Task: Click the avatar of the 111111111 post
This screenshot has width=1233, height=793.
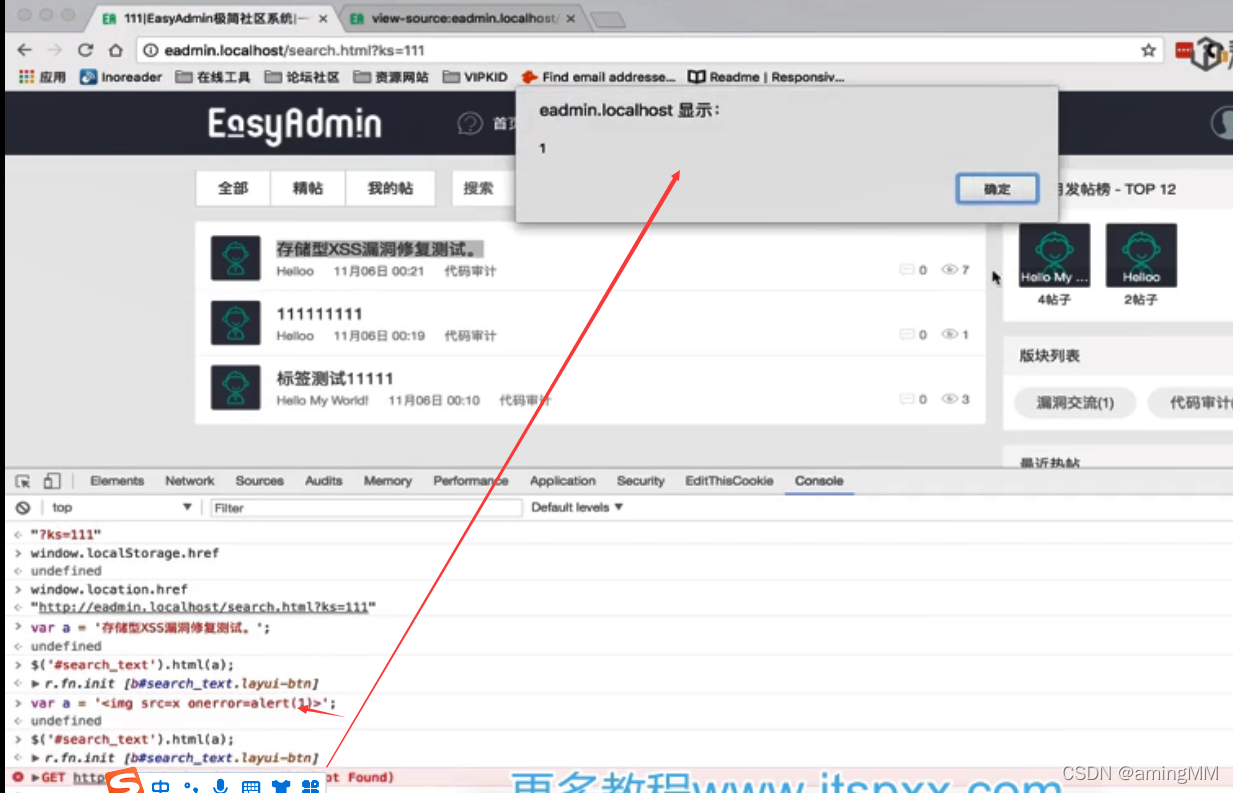Action: [x=236, y=323]
